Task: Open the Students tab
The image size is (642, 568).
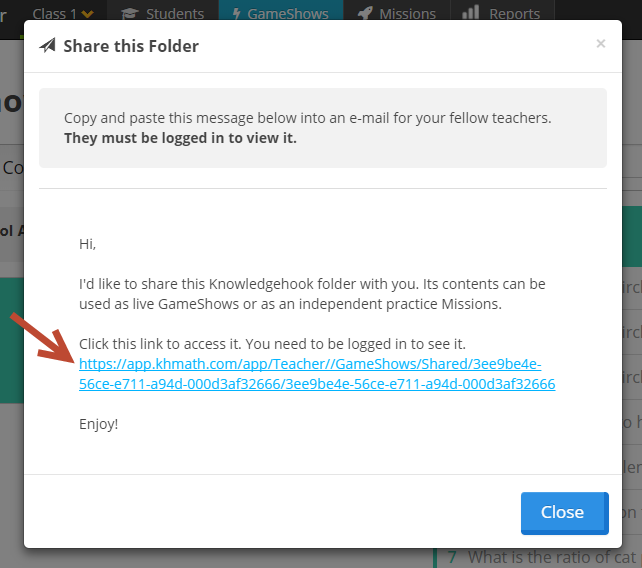Action: point(163,14)
